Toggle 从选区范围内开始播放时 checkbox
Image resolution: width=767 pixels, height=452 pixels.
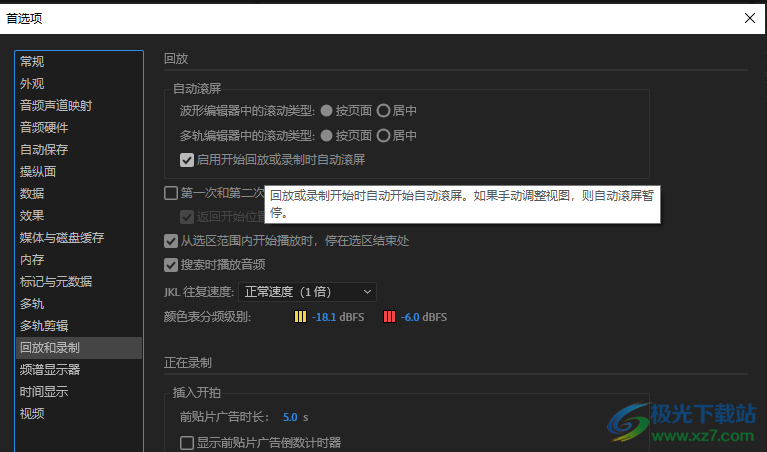(x=171, y=240)
